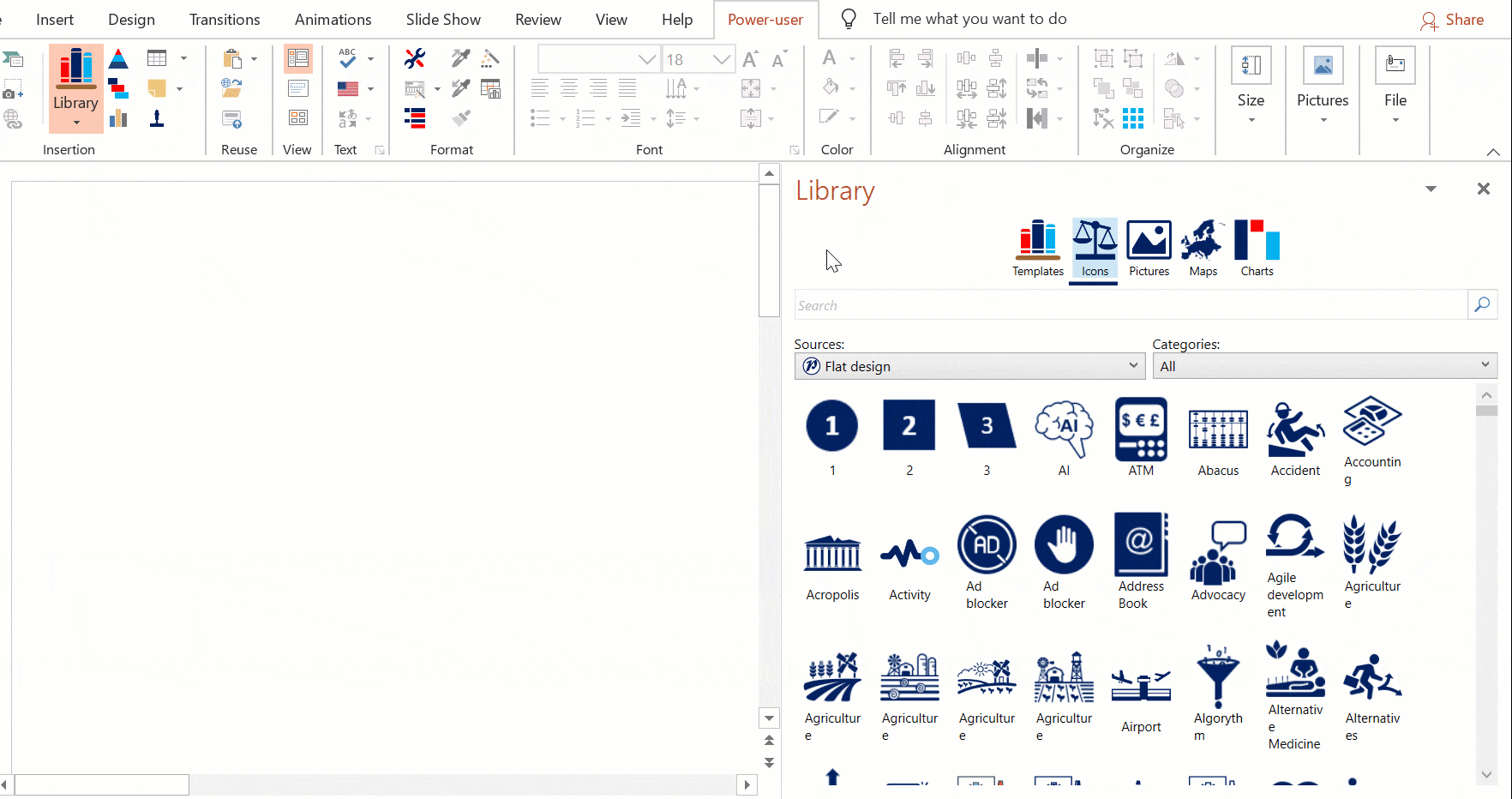
Task: Open the Slide Show tab
Action: point(443,20)
